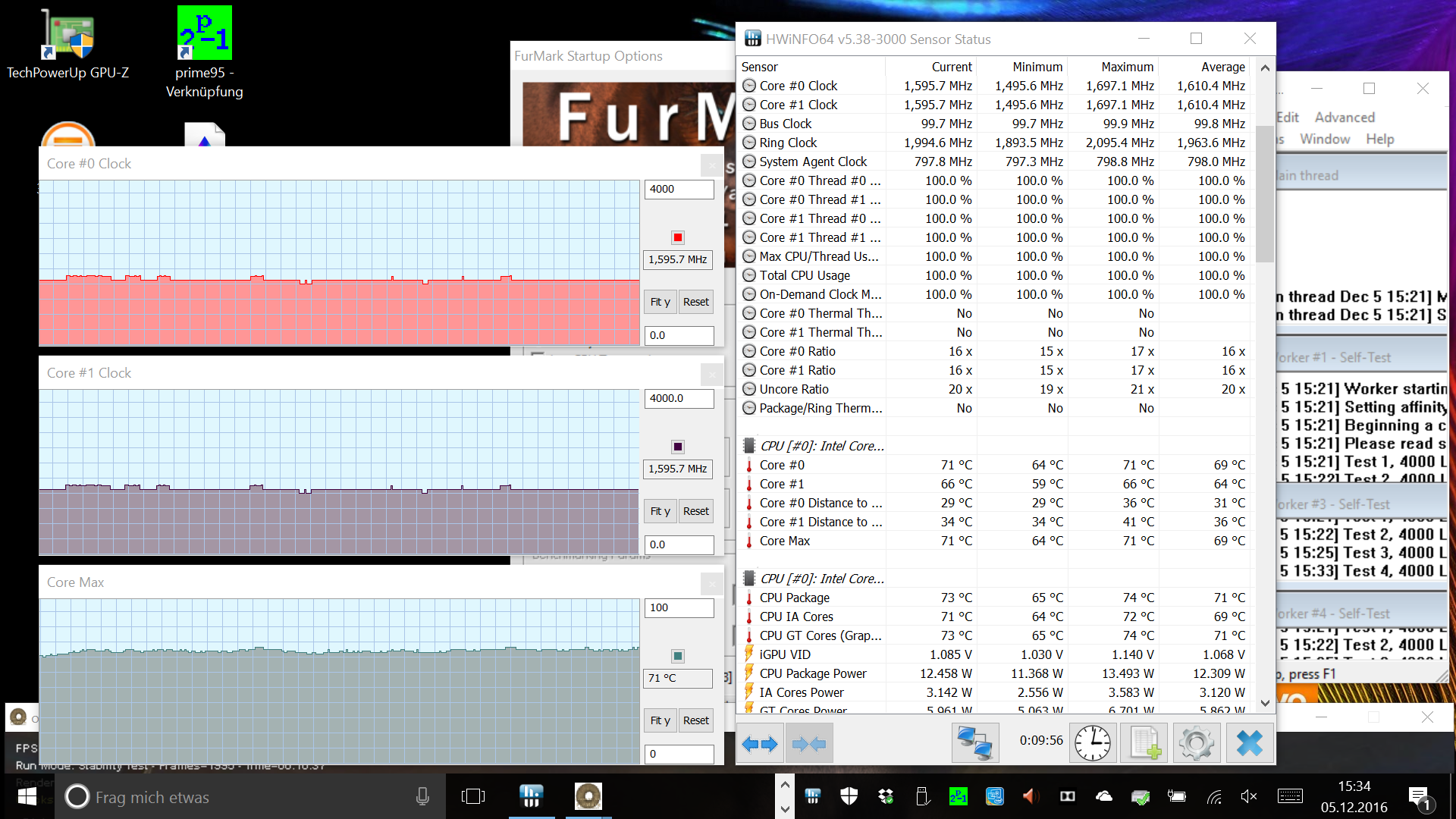Viewport: 1456px width, 819px height.
Task: Toggle Ring Clock sensor row icon
Action: [749, 143]
